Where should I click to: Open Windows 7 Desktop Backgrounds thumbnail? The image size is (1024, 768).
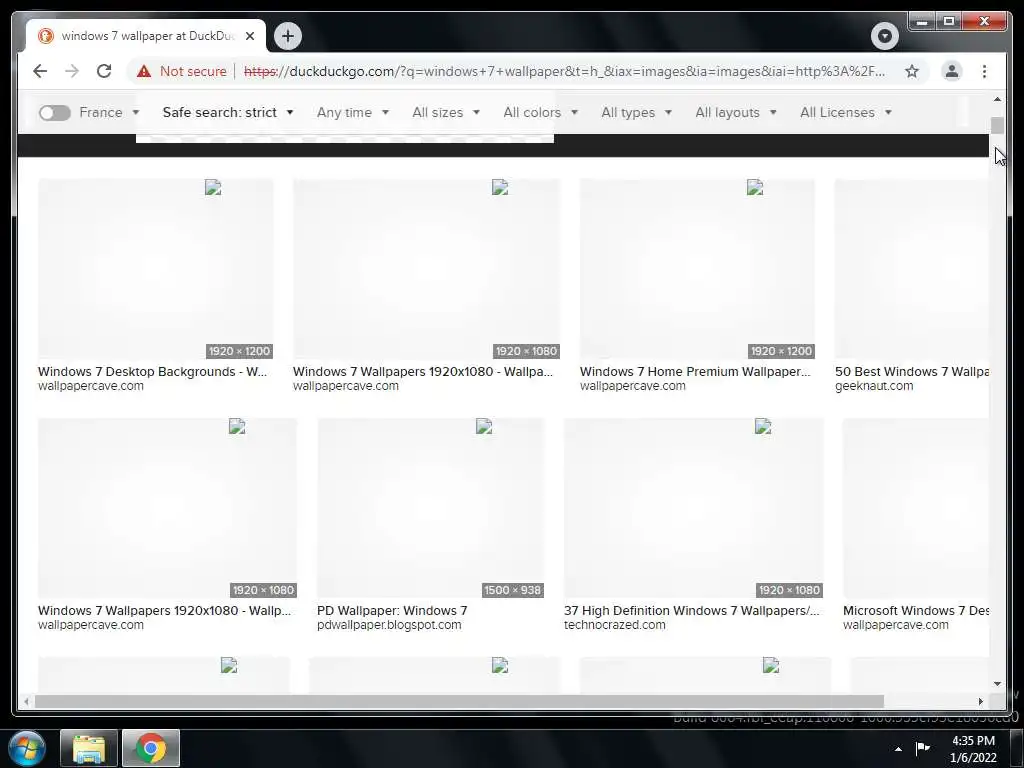coord(155,269)
